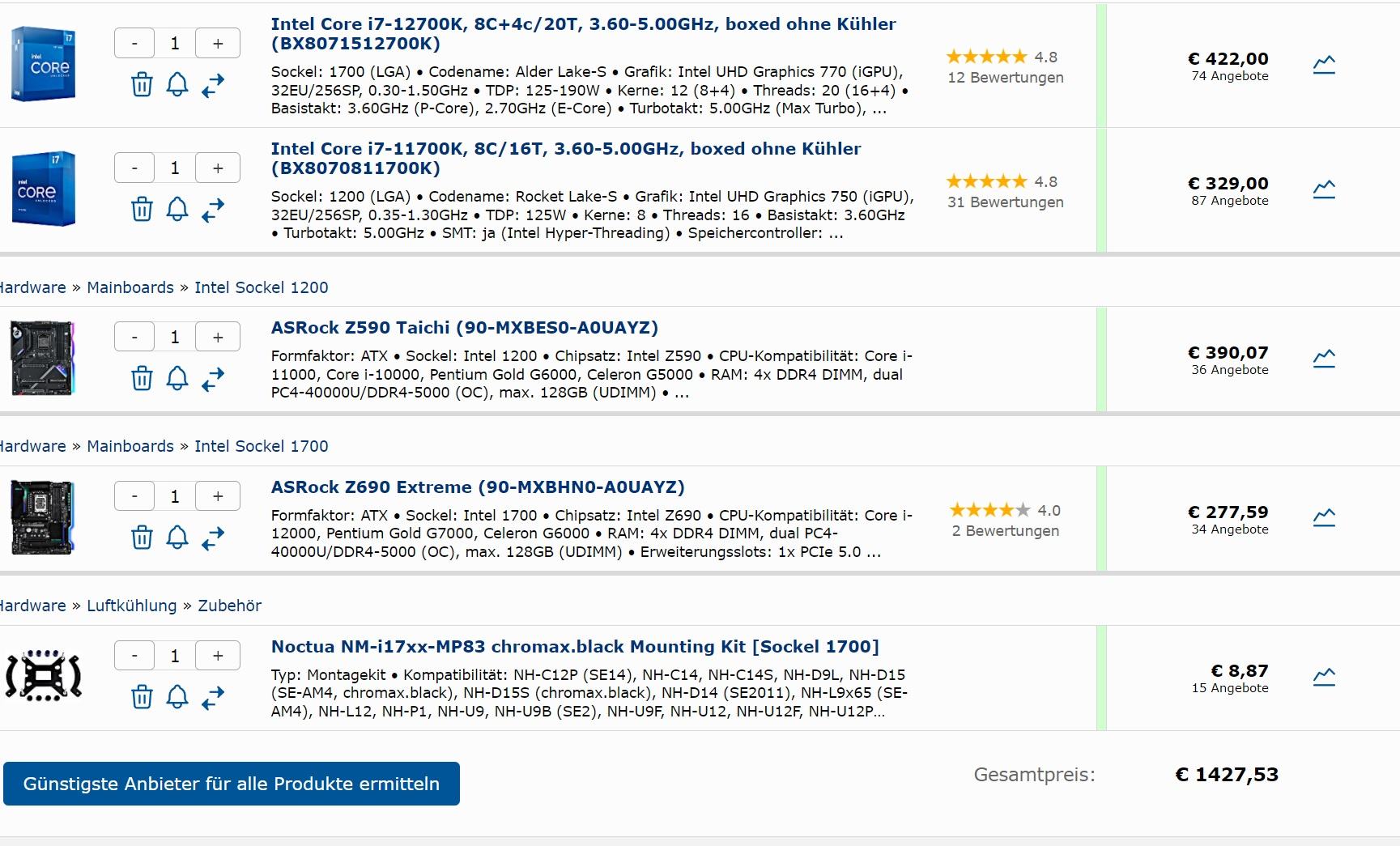Enable price alert bell for Z590 Taichi
Viewport: 1400px width, 846px height.
click(177, 378)
